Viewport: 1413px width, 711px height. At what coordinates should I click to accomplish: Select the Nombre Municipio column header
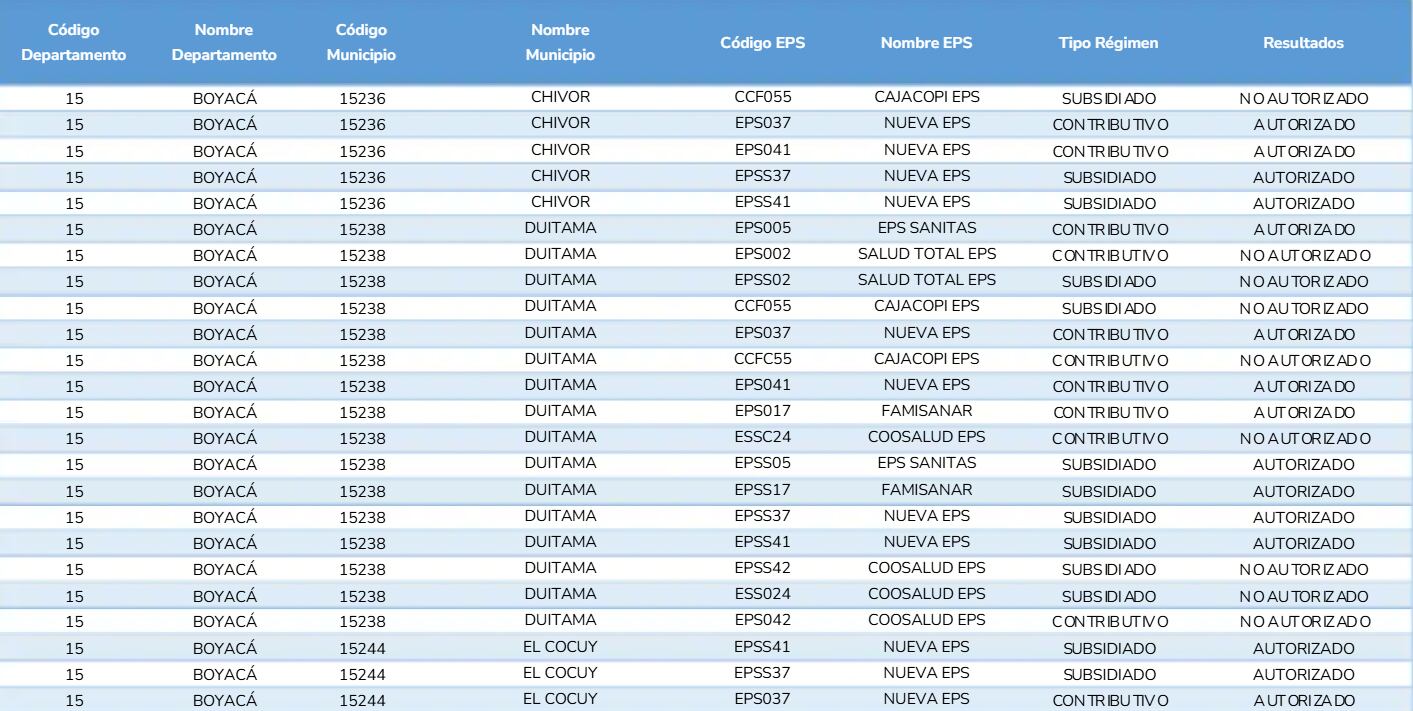(x=560, y=43)
